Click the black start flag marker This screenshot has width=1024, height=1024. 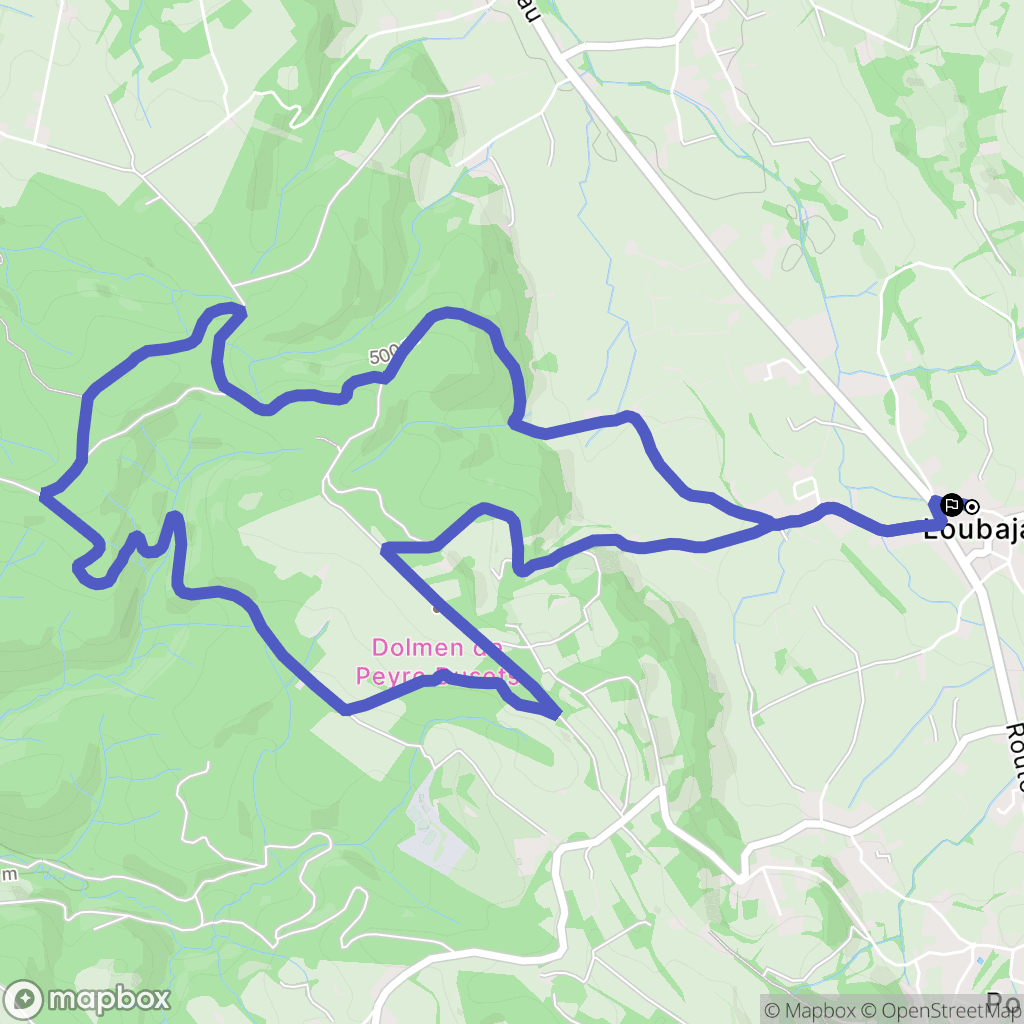952,505
